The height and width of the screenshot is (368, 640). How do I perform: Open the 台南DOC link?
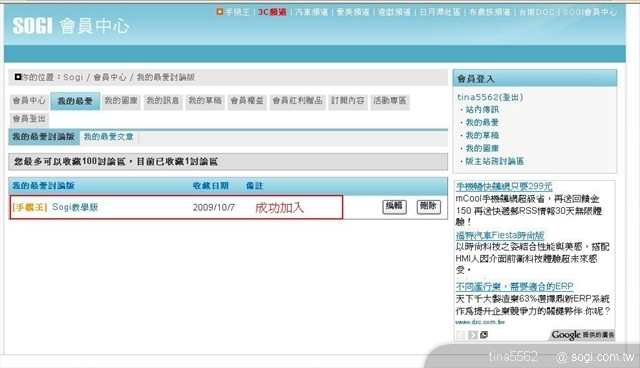click(536, 12)
